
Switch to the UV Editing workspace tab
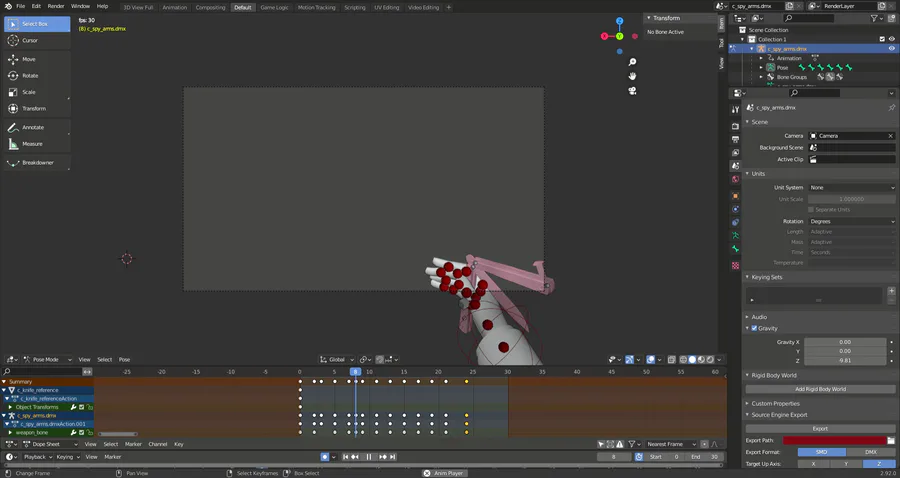[x=386, y=7]
